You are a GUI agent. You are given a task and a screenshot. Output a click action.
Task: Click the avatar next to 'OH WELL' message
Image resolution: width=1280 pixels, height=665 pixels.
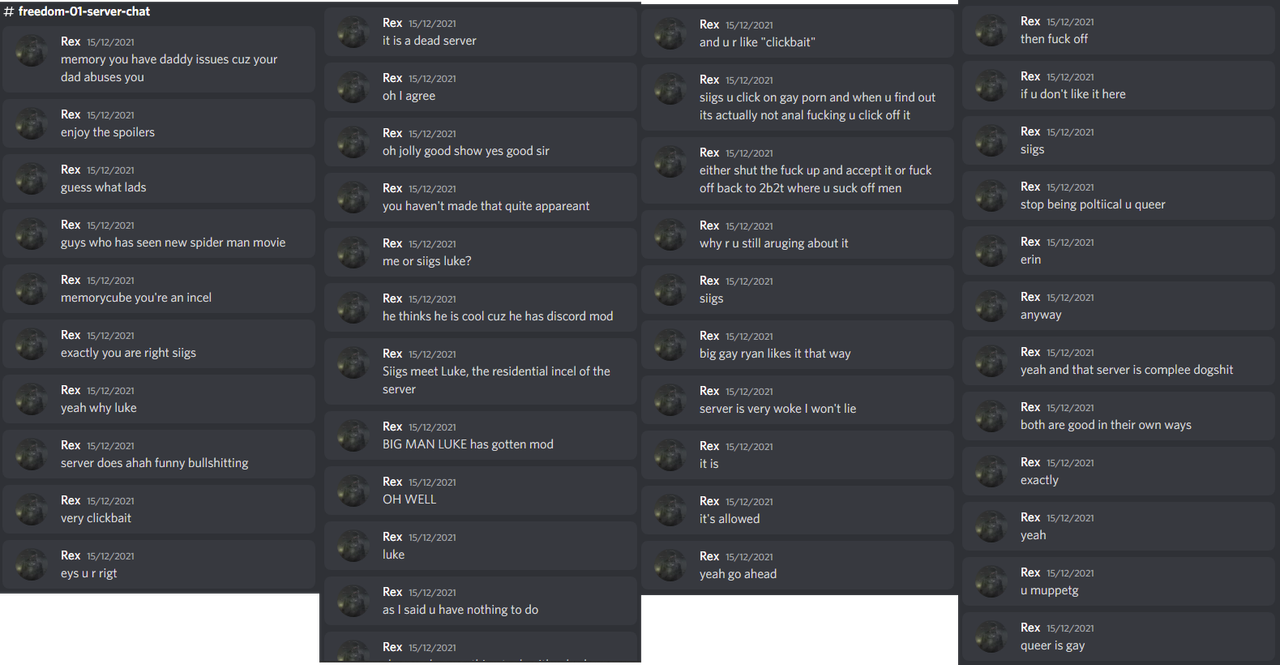coord(354,490)
